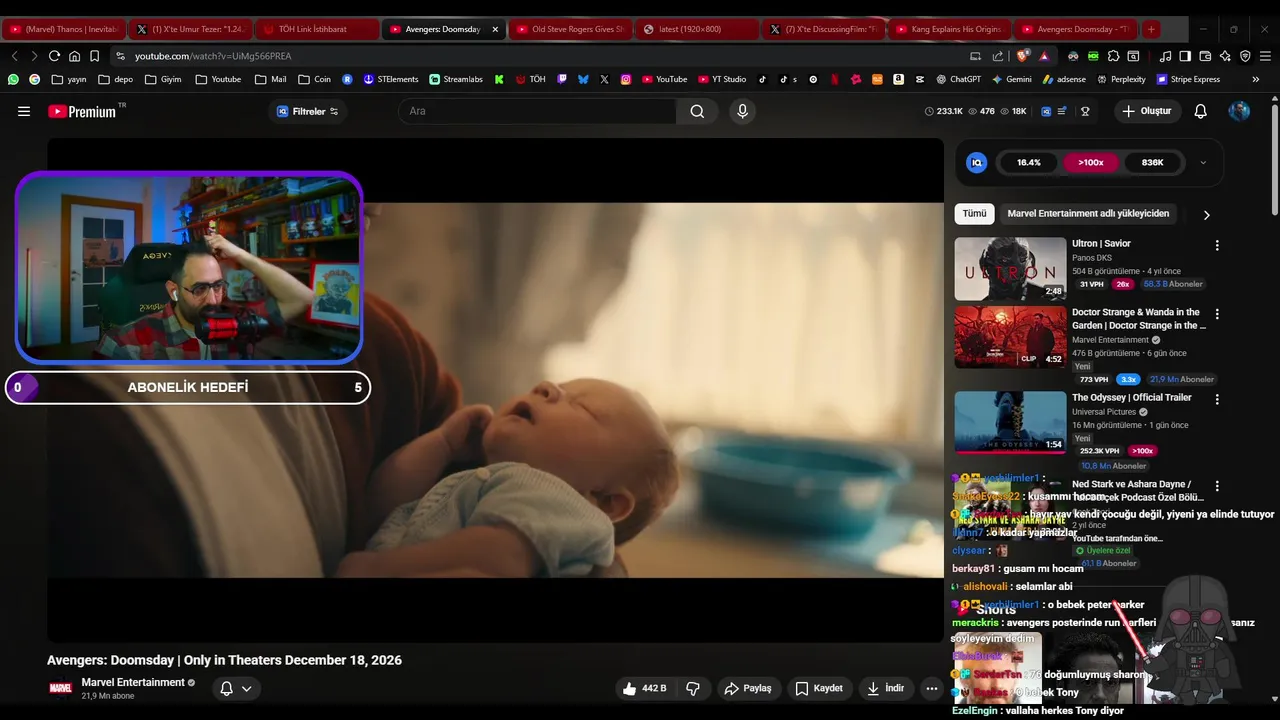Screen dimensions: 1280x720
Task: Open Marvel Entertainment channel name link
Action: [133, 682]
